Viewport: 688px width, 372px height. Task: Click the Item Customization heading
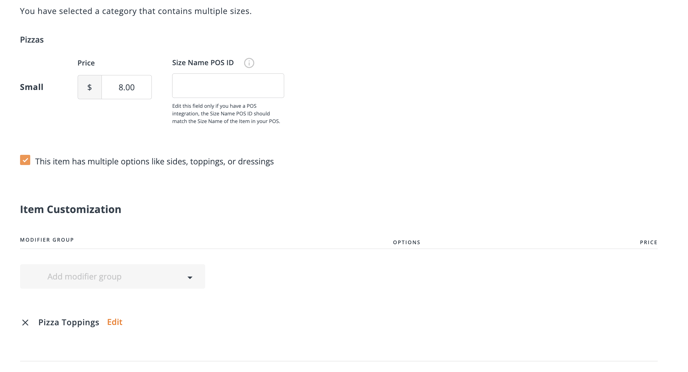pyautogui.click(x=71, y=209)
